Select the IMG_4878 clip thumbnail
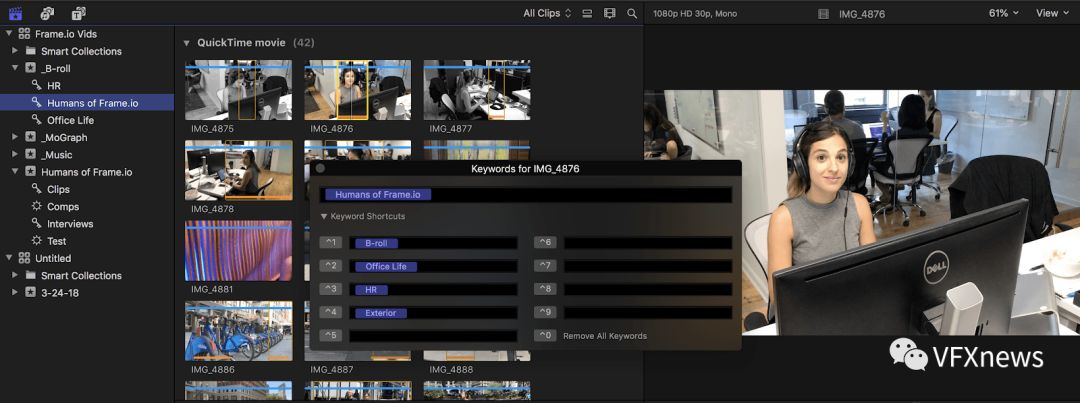The width and height of the screenshot is (1080, 403). click(x=239, y=170)
